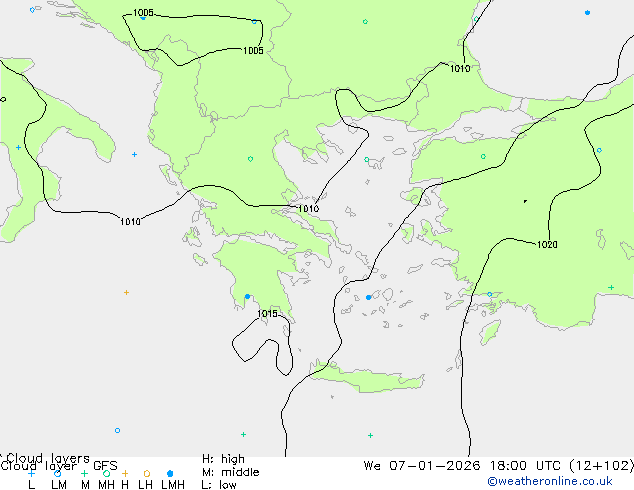
Task: Click the 'M: middle' legend text
Action: tap(230, 472)
